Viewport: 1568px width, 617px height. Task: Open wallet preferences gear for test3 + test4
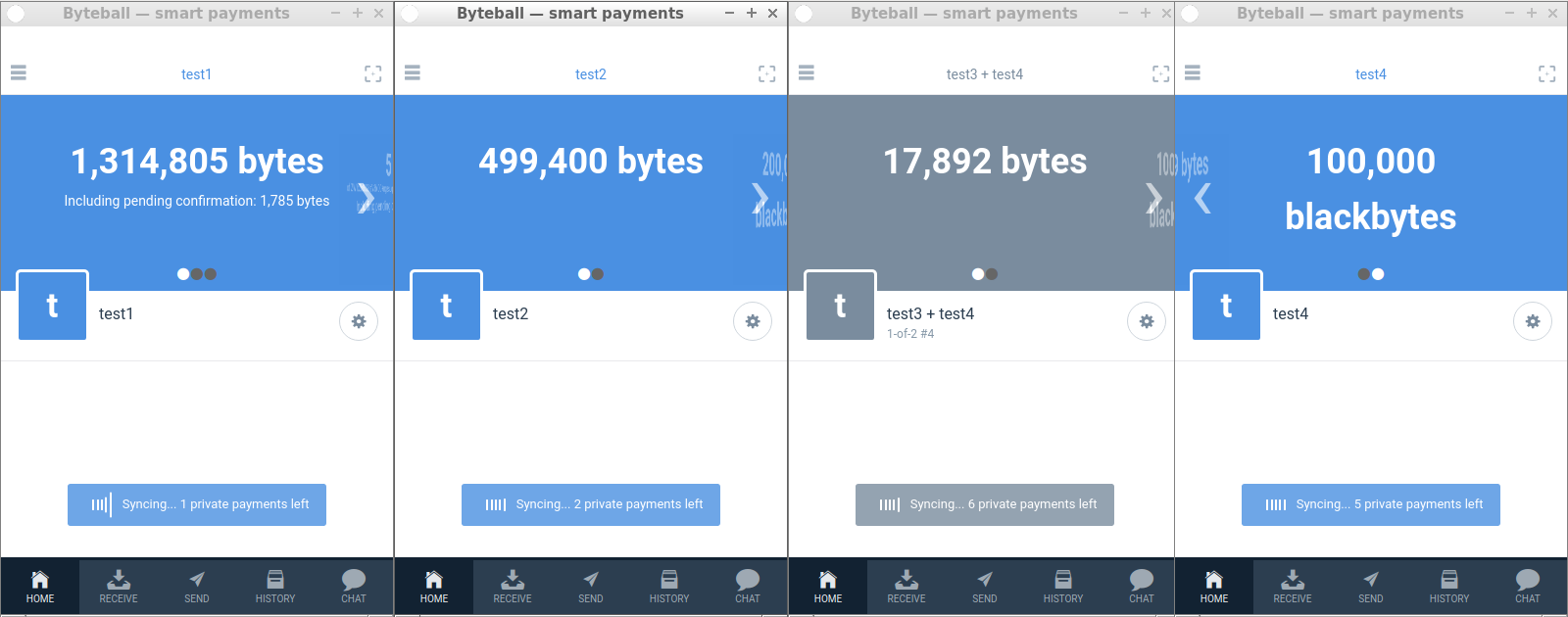pyautogui.click(x=1147, y=321)
